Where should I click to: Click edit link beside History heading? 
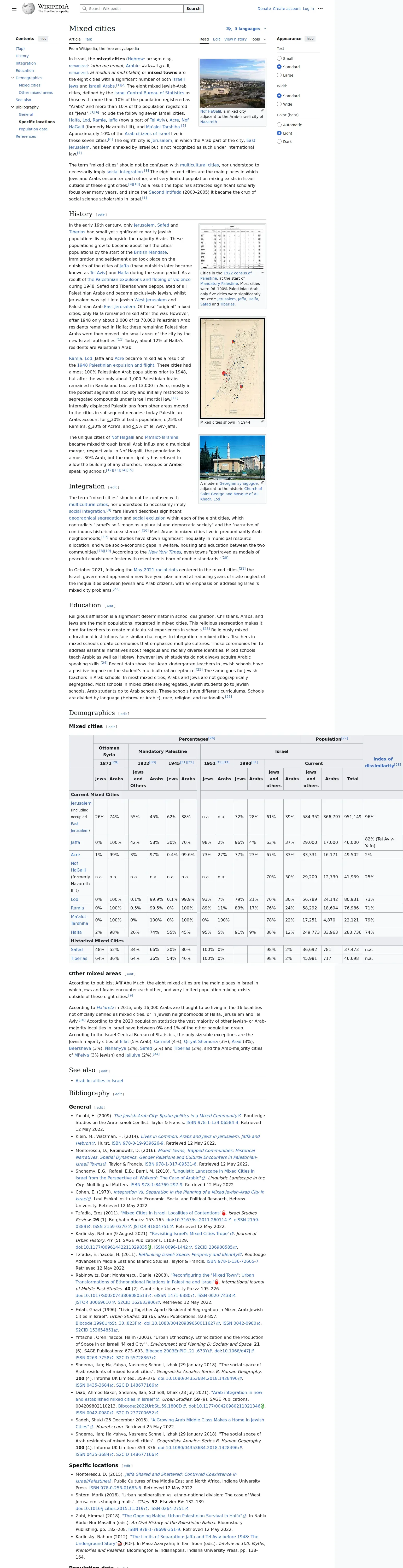(x=102, y=215)
